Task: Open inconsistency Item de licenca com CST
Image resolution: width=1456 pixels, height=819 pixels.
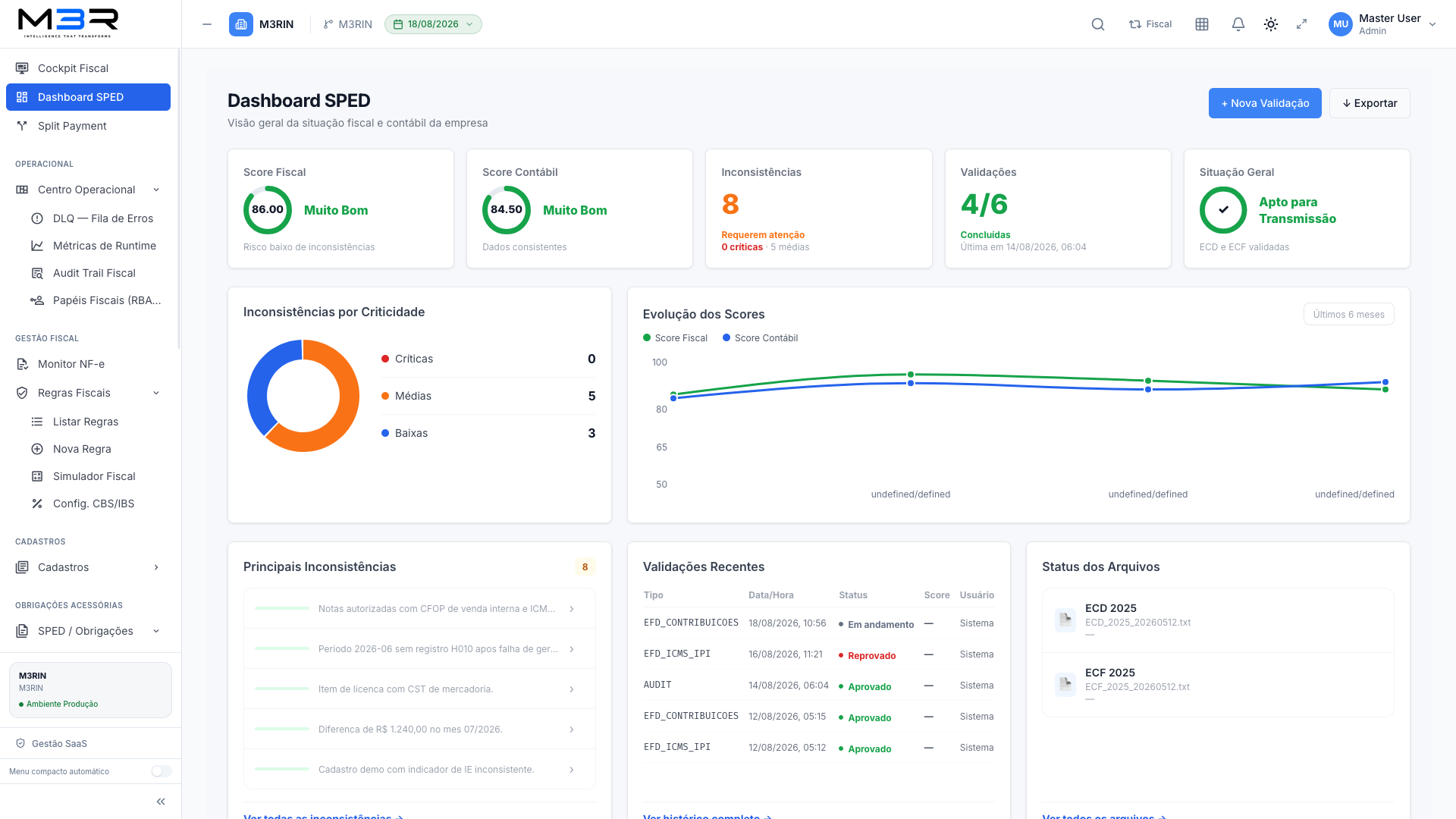Action: pyautogui.click(x=419, y=689)
